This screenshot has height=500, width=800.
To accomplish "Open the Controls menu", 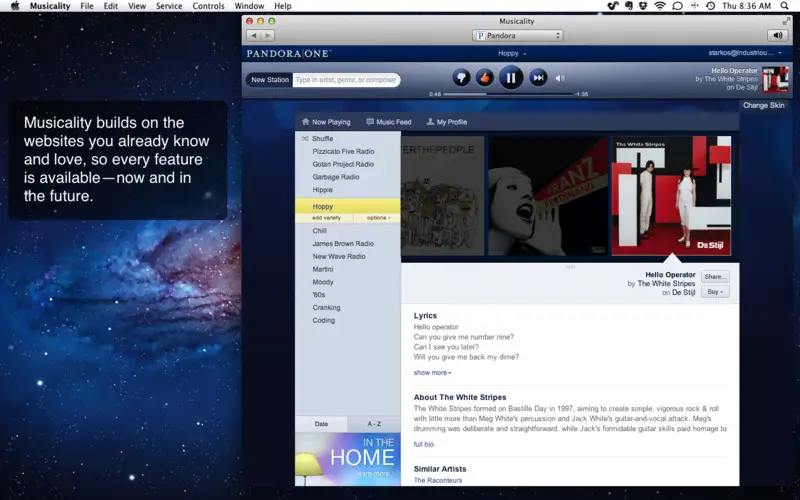I will pos(208,6).
